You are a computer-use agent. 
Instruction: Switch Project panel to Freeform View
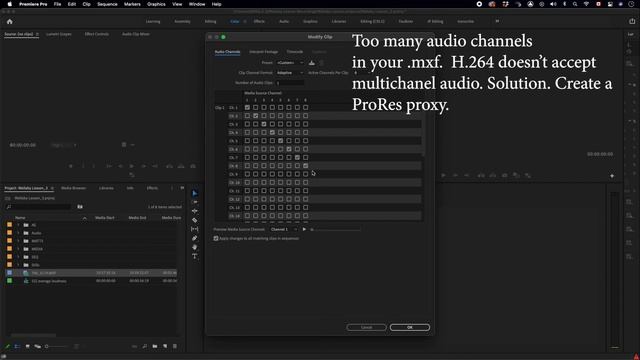[38, 346]
